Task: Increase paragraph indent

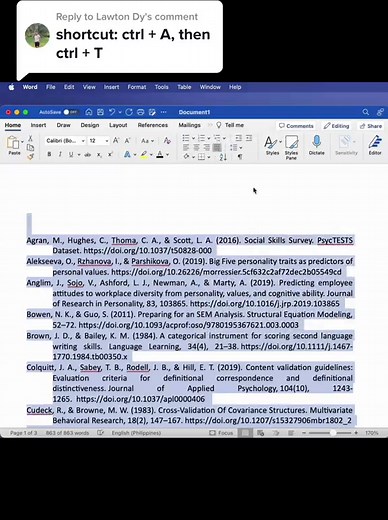Action: [x=249, y=138]
